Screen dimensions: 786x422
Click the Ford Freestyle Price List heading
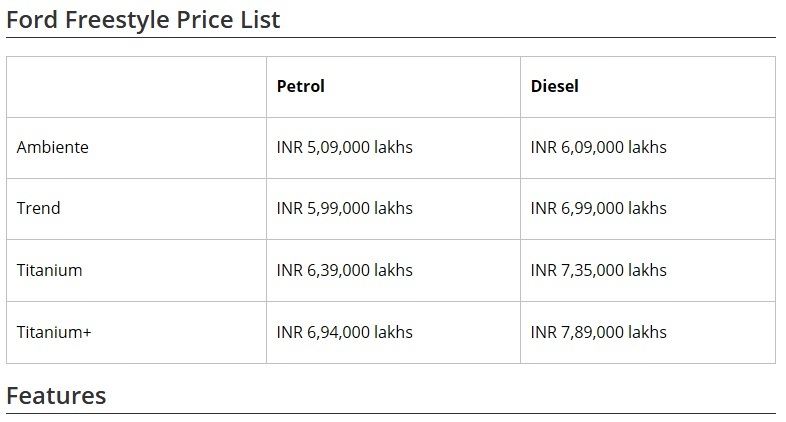tap(143, 20)
